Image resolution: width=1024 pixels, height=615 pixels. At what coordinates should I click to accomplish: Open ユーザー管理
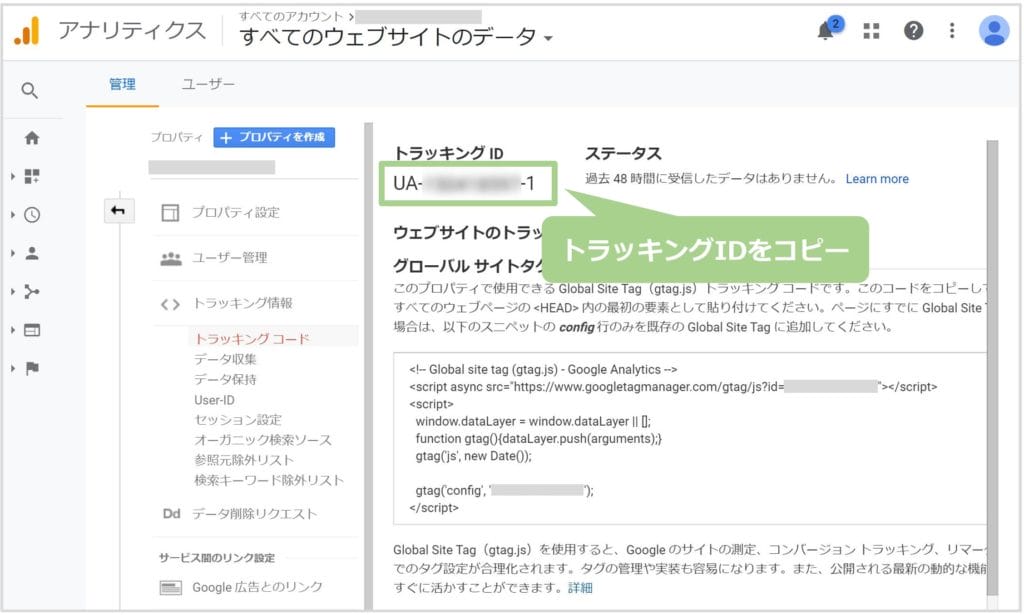tap(229, 258)
